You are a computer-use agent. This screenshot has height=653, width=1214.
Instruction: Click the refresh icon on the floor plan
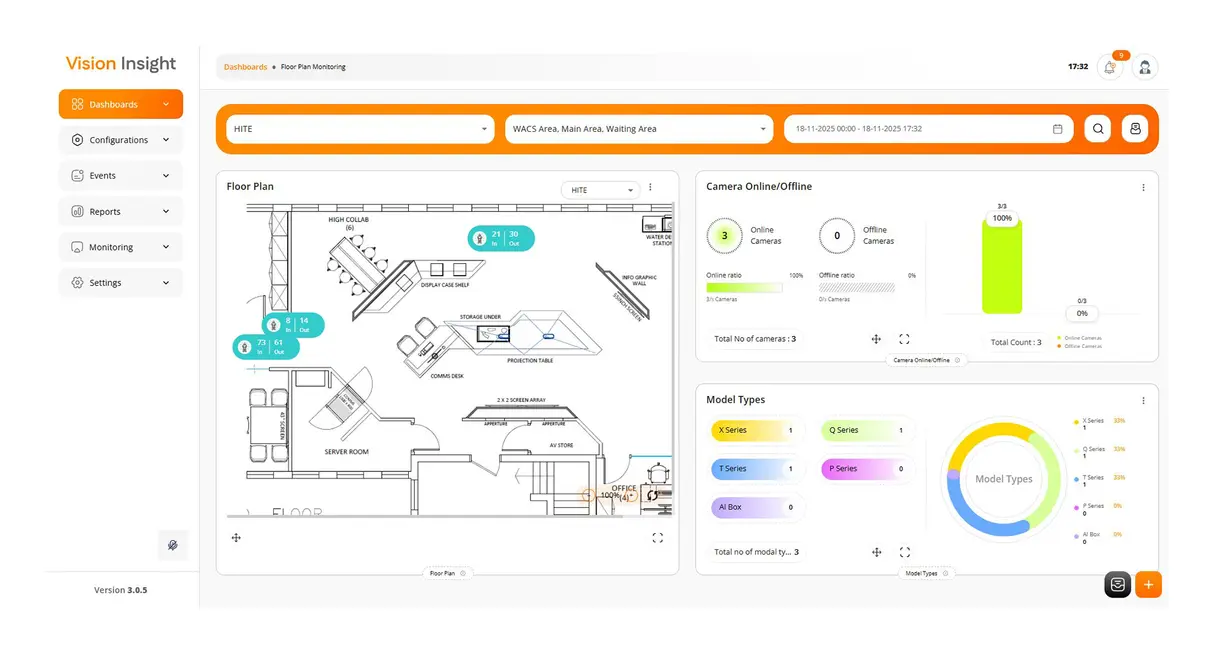coord(652,495)
